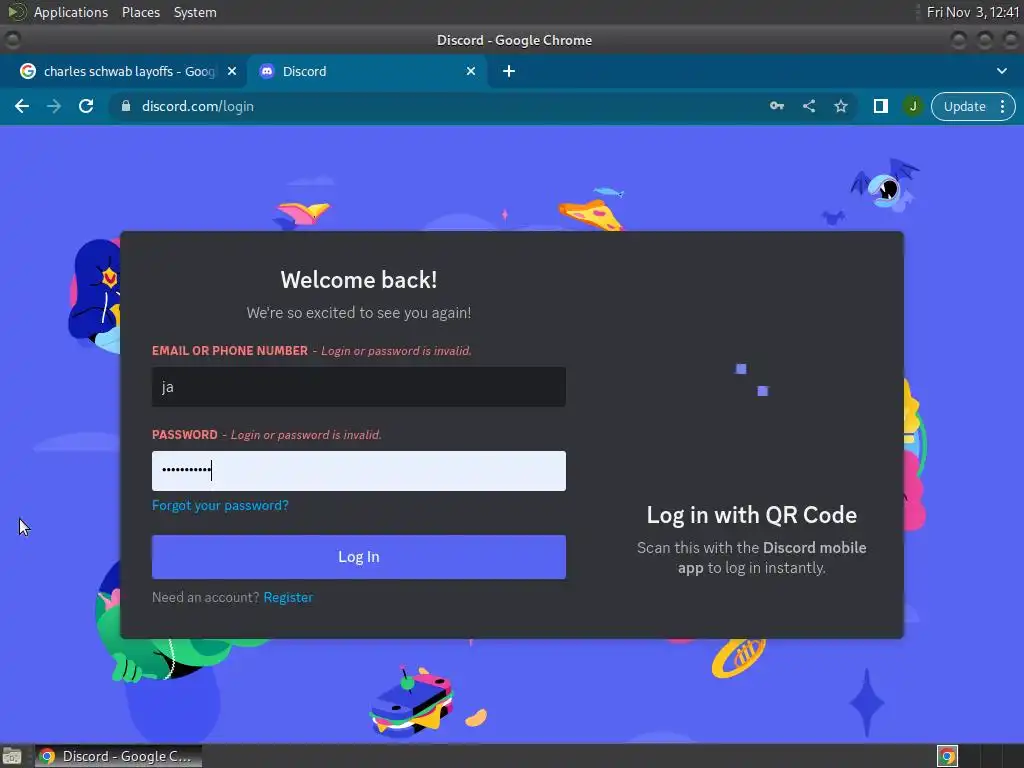Viewport: 1024px width, 768px height.
Task: Click the Log in with QR Code heading
Action: pos(752,515)
